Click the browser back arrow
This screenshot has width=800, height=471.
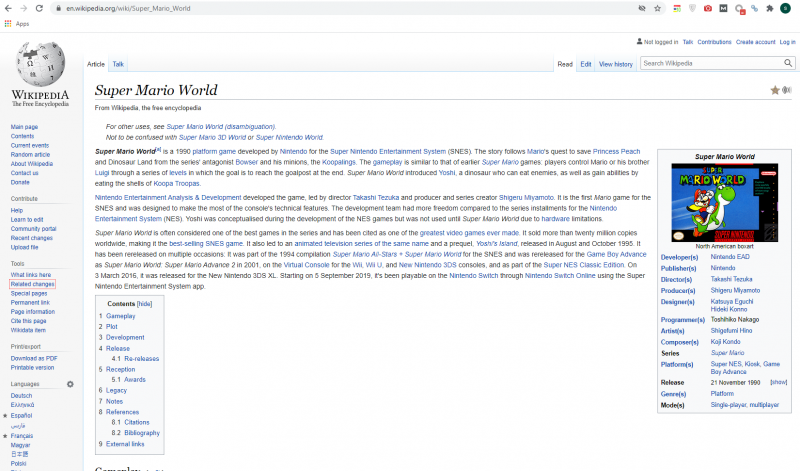(x=8, y=8)
